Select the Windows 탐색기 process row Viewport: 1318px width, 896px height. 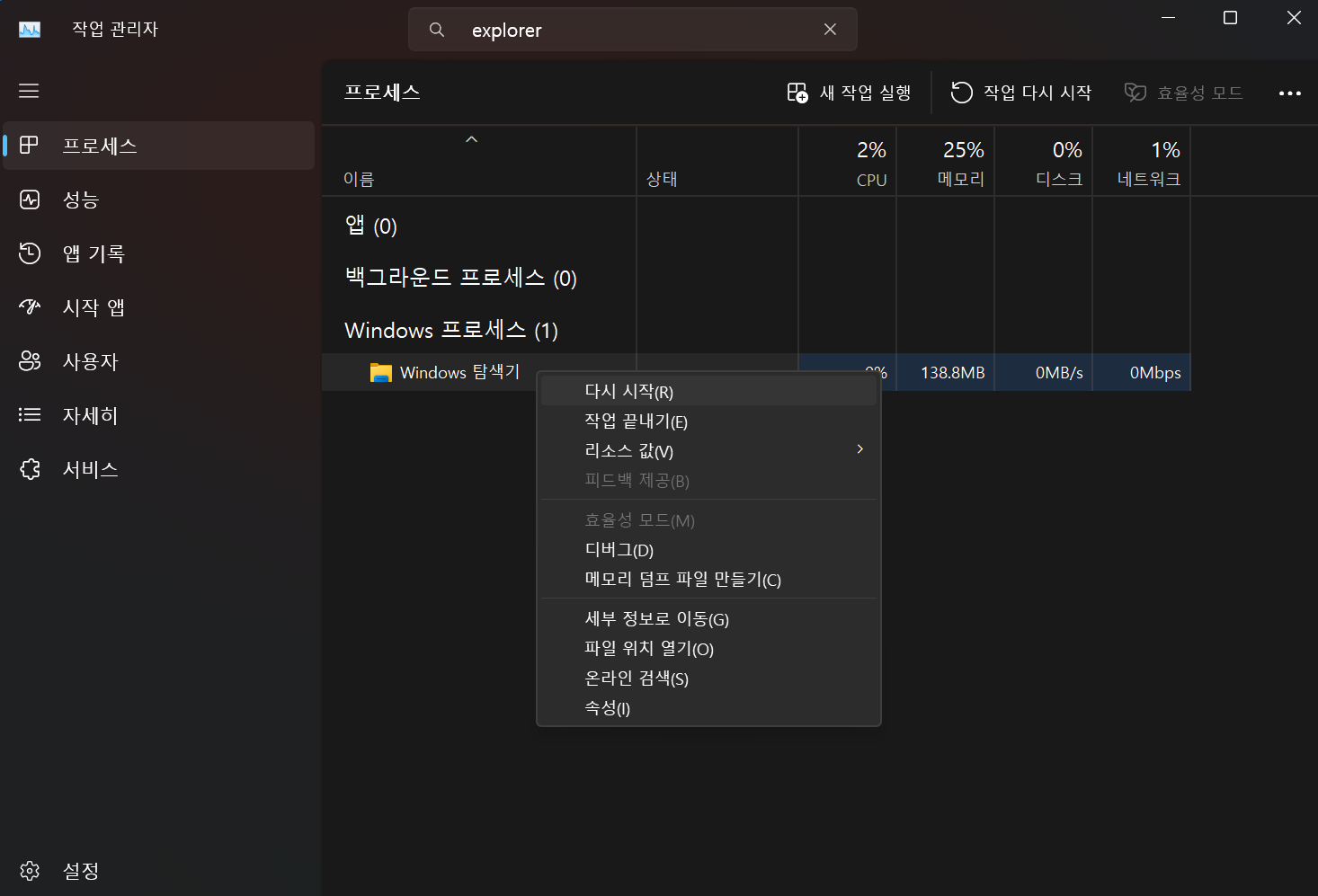point(755,372)
